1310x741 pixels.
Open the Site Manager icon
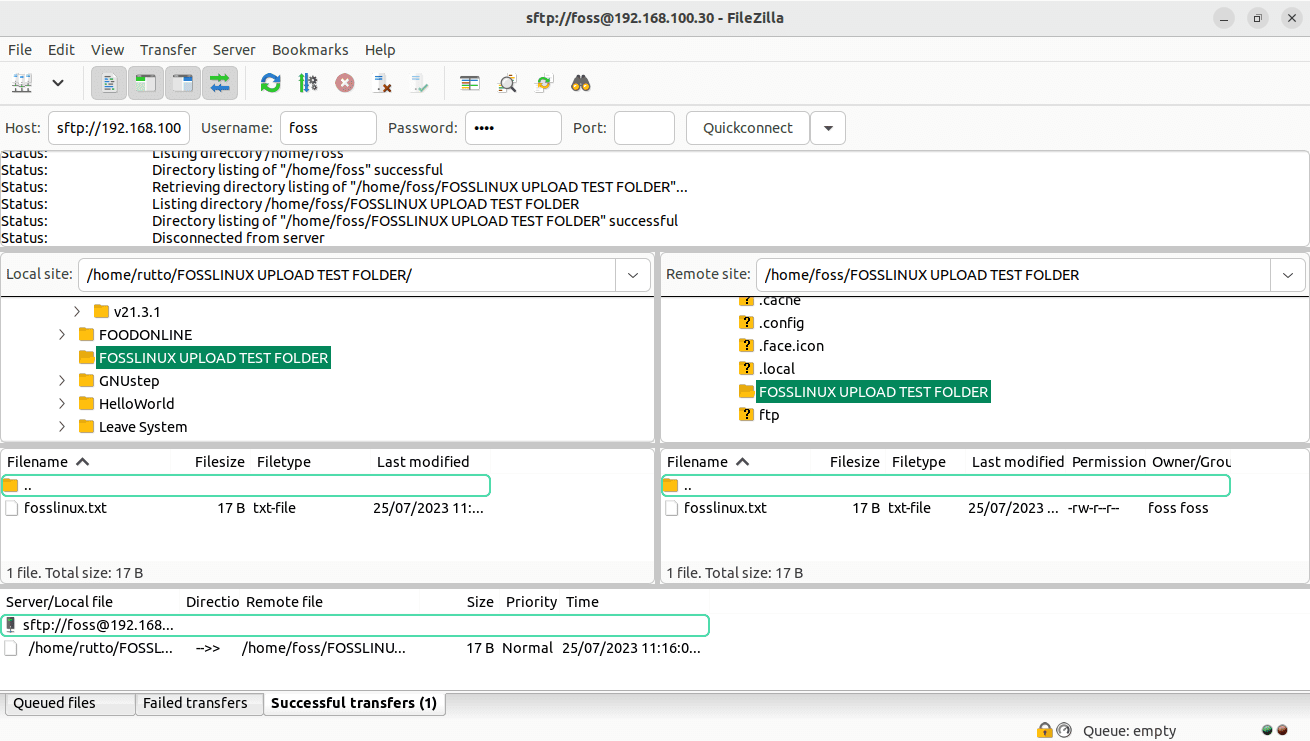22,83
